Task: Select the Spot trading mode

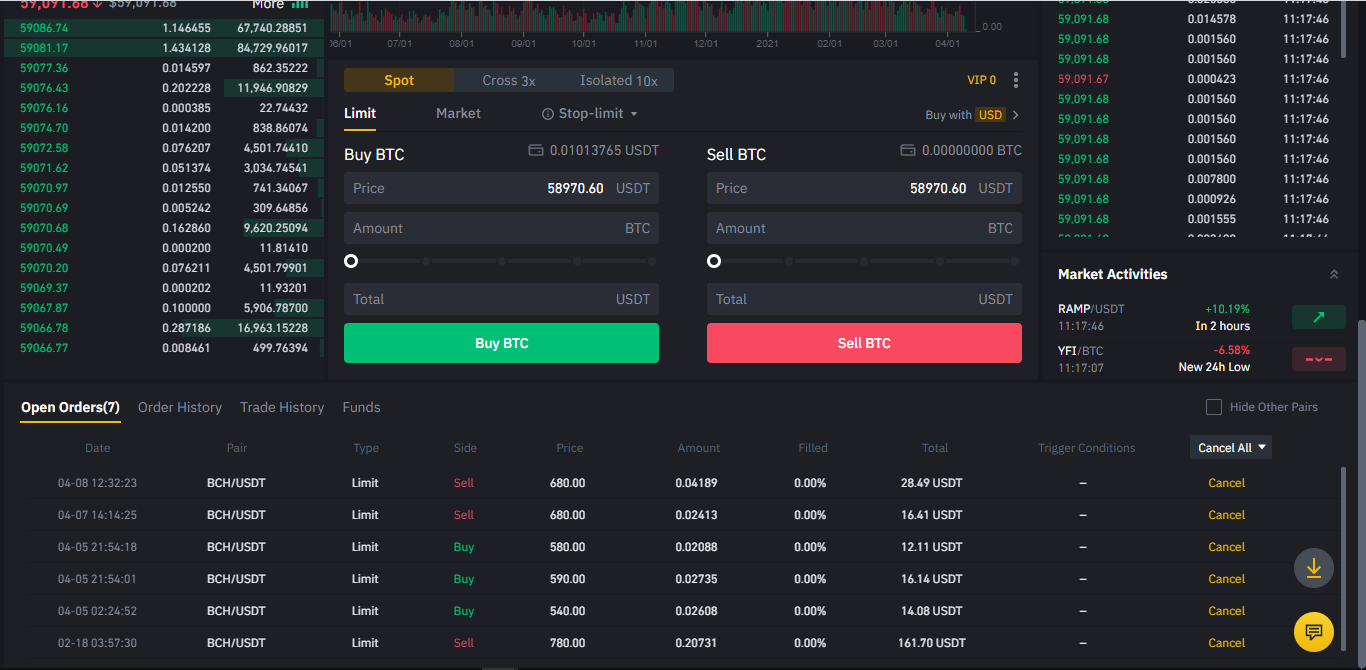Action: [399, 81]
